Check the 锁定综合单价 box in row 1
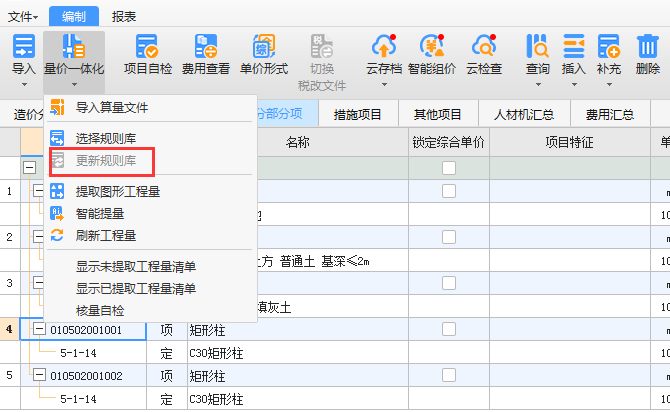The height and width of the screenshot is (412, 670). pyautogui.click(x=449, y=190)
